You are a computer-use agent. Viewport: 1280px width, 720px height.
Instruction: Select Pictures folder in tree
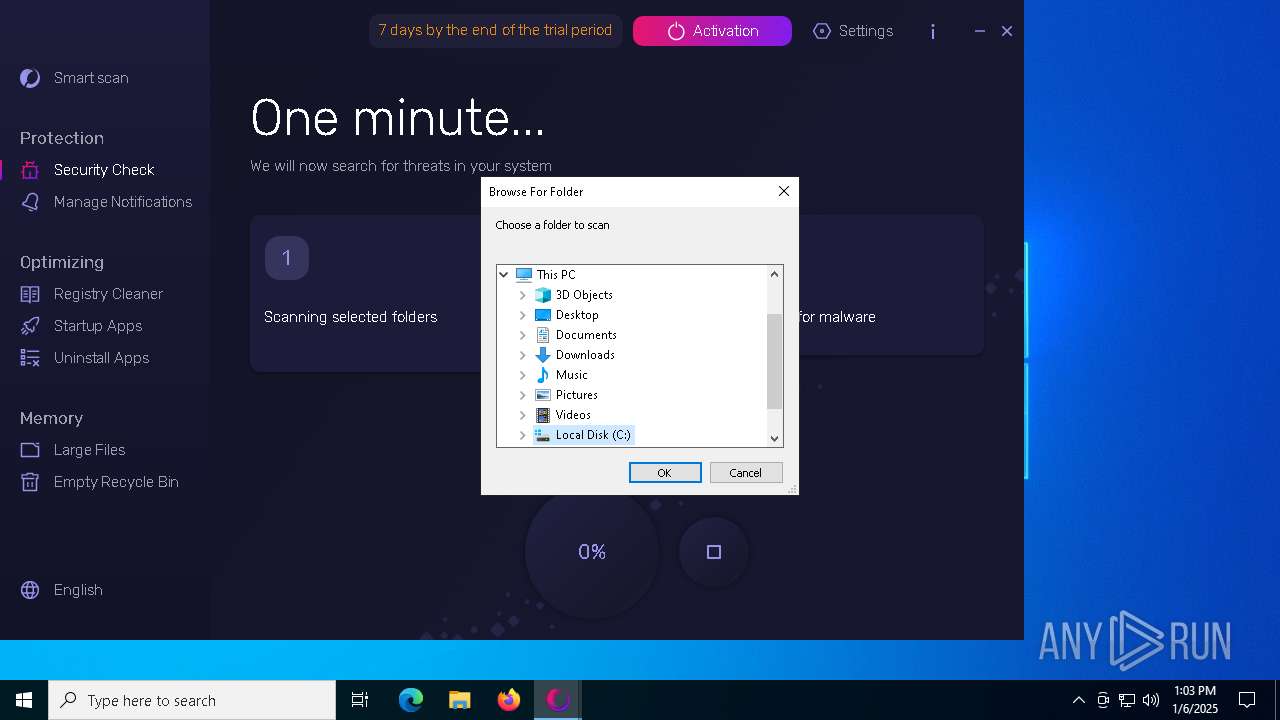[x=576, y=395]
